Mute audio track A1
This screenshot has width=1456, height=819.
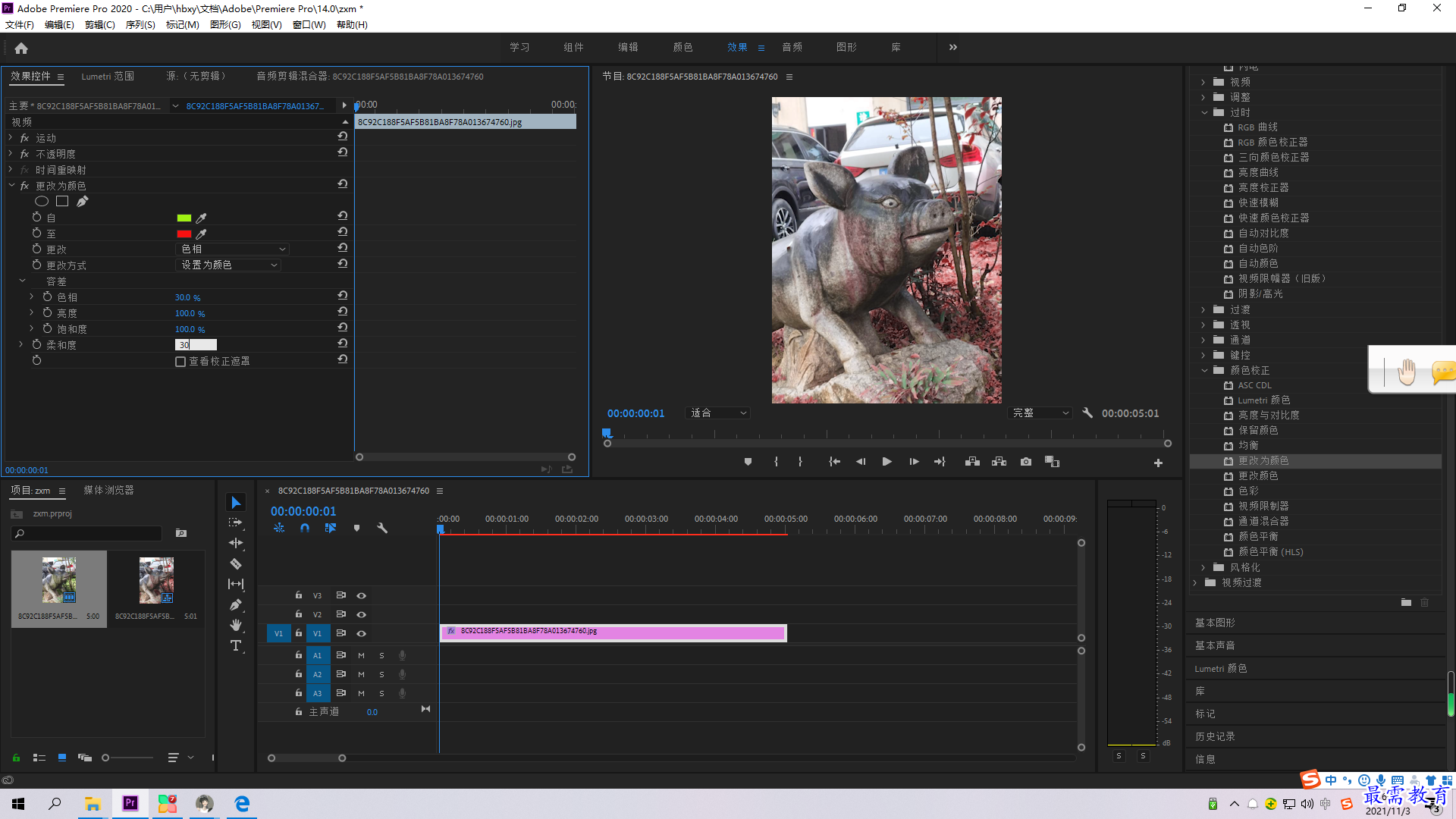coord(361,655)
